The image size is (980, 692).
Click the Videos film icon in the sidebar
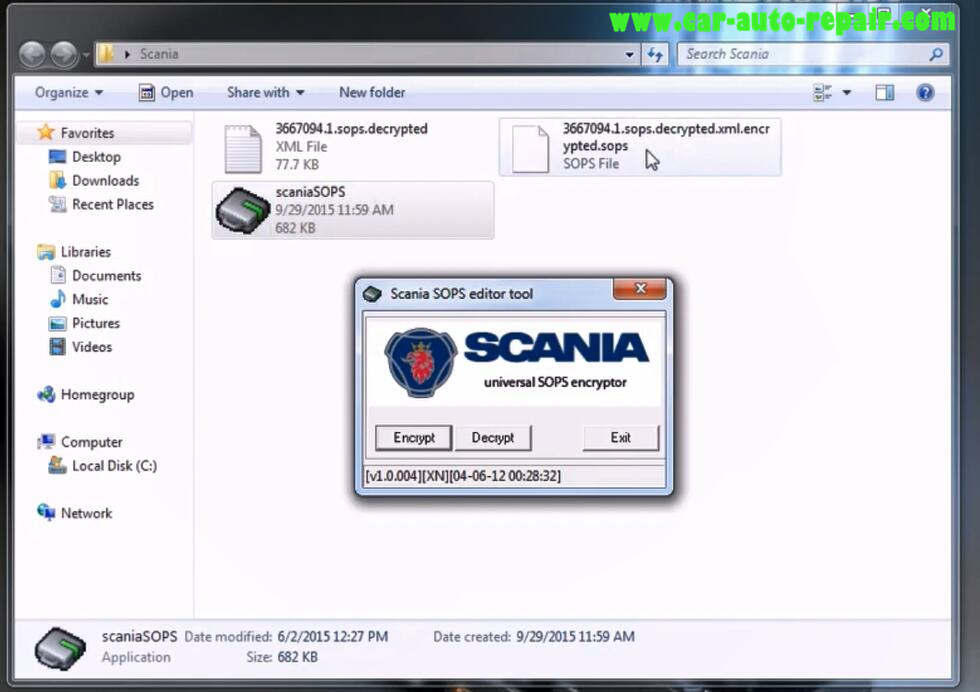(x=58, y=346)
